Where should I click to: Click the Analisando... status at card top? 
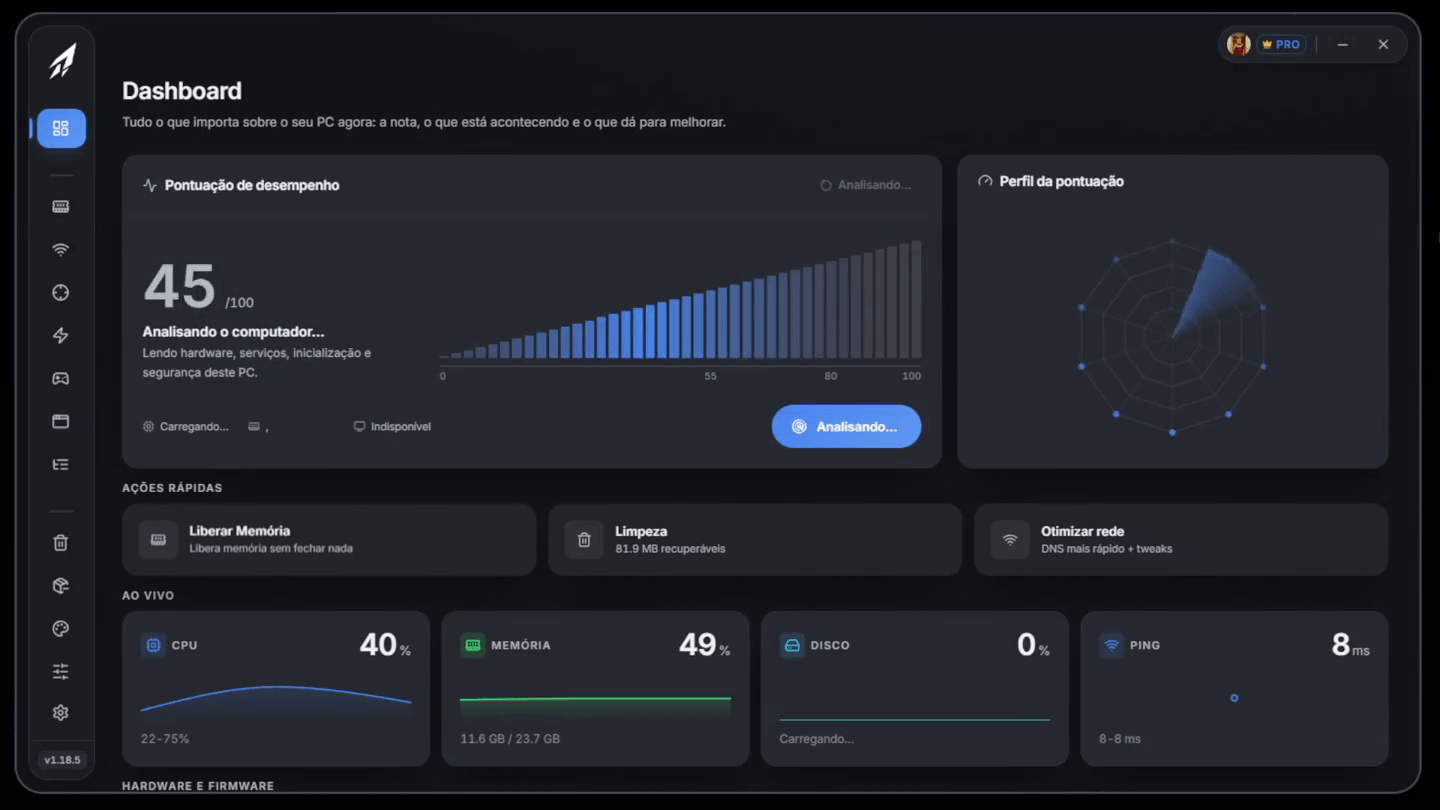pyautogui.click(x=866, y=185)
